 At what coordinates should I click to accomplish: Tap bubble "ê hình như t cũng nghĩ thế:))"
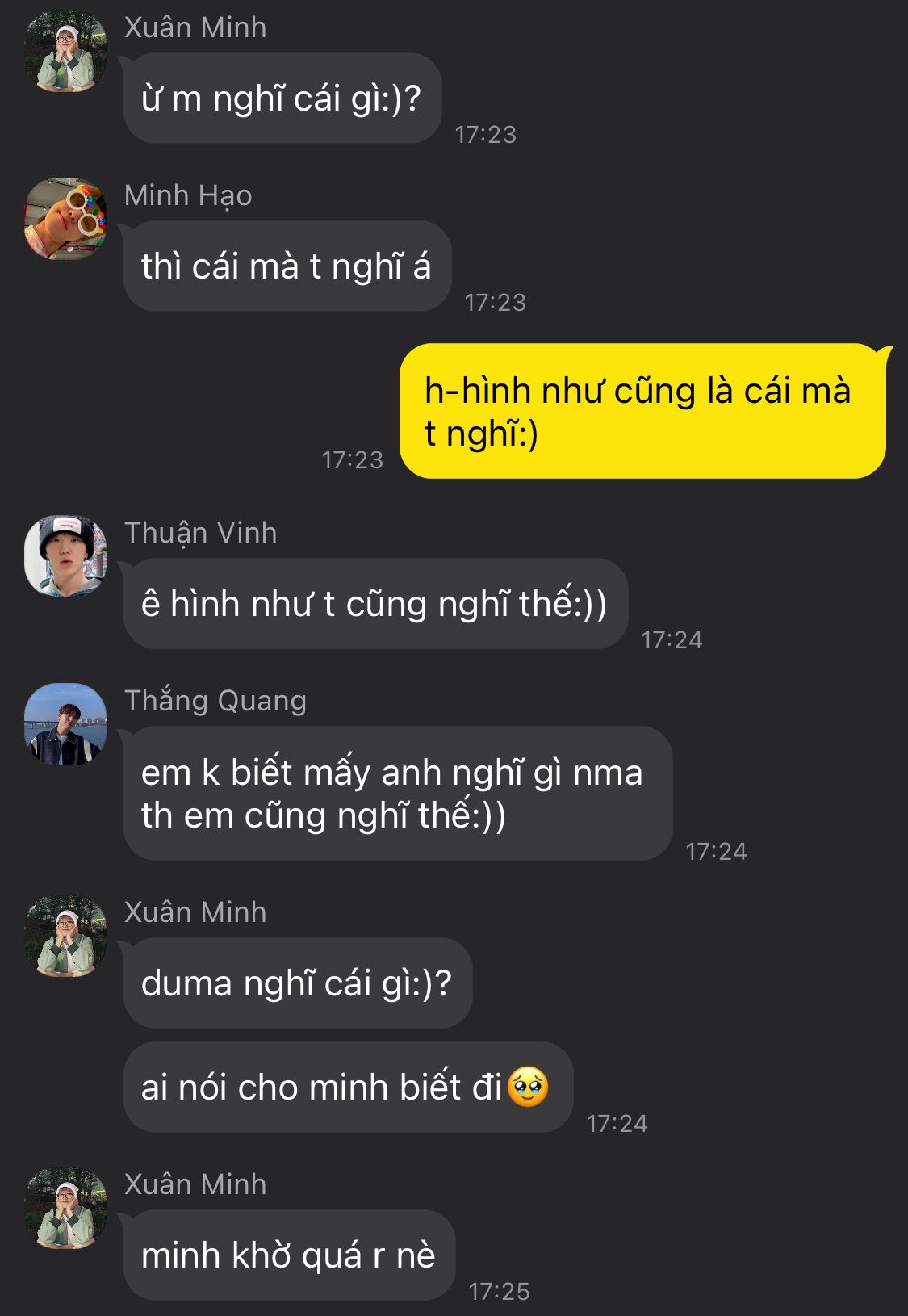pos(375,604)
